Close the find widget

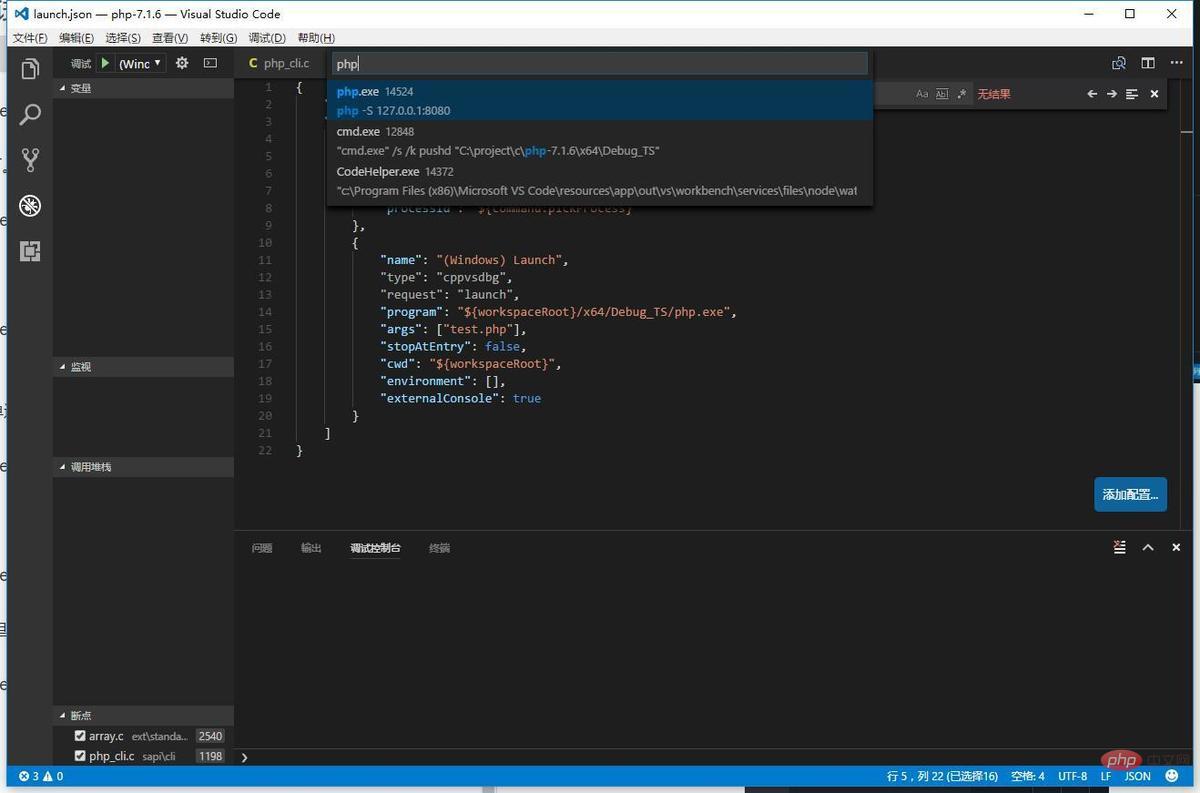pyautogui.click(x=1154, y=94)
